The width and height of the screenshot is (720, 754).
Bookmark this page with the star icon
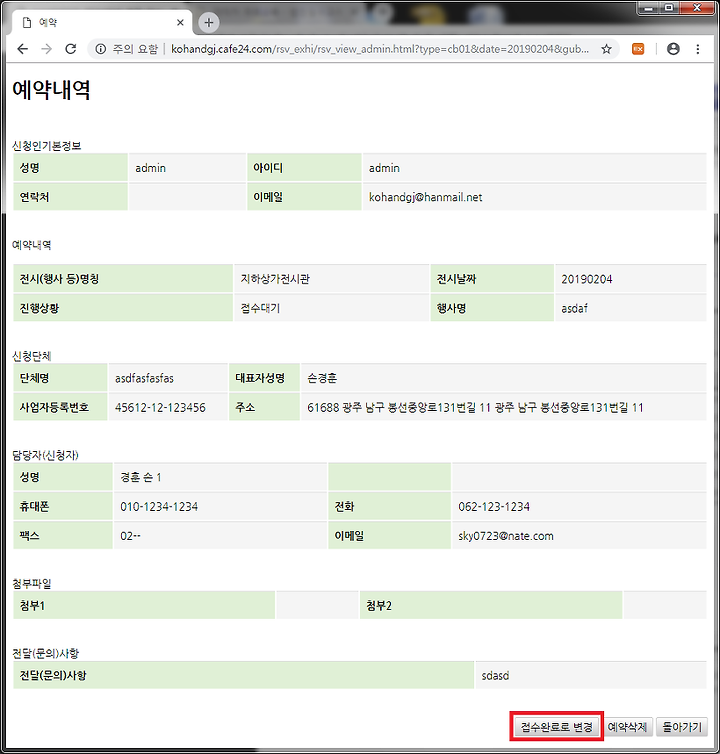[606, 49]
